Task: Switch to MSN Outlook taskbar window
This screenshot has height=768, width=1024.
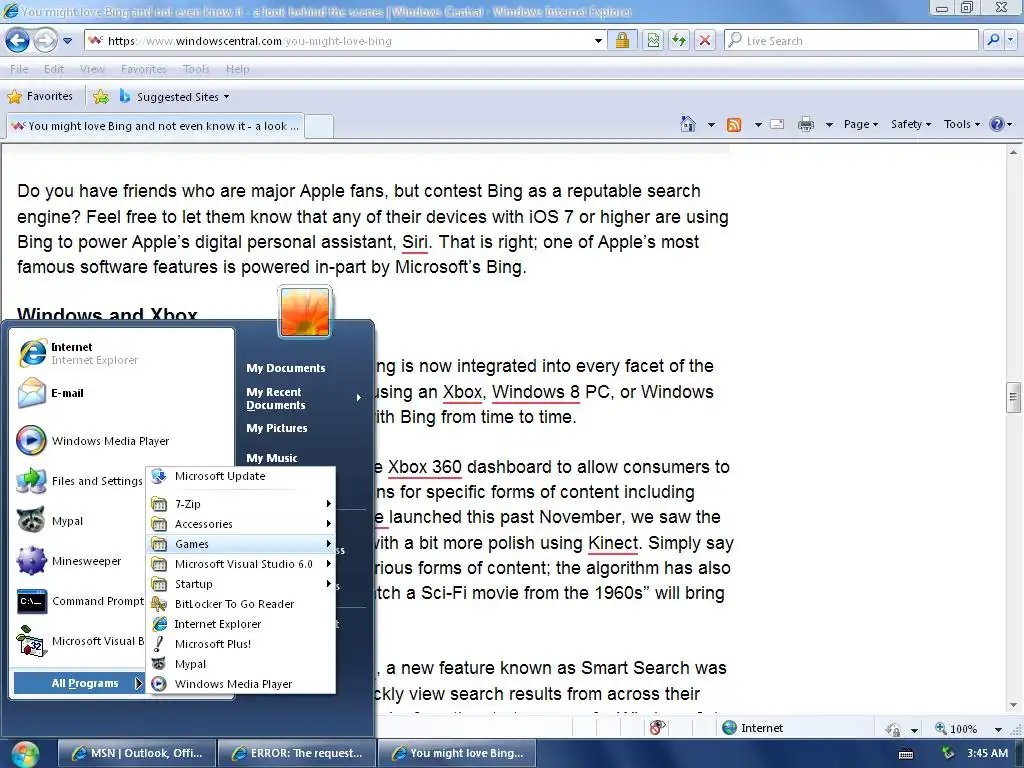Action: click(x=136, y=753)
